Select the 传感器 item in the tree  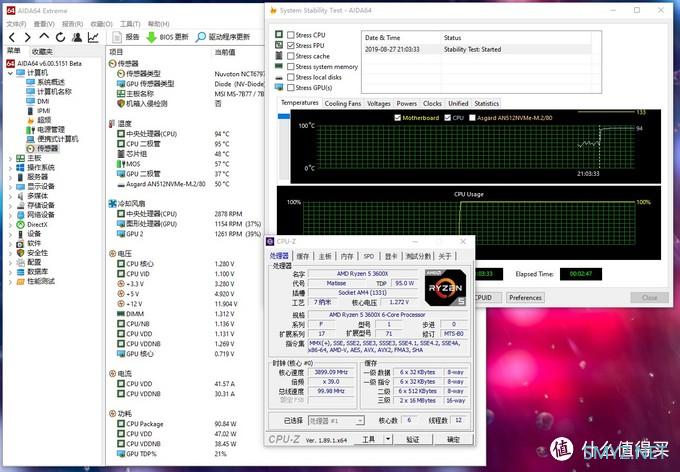tap(47, 148)
